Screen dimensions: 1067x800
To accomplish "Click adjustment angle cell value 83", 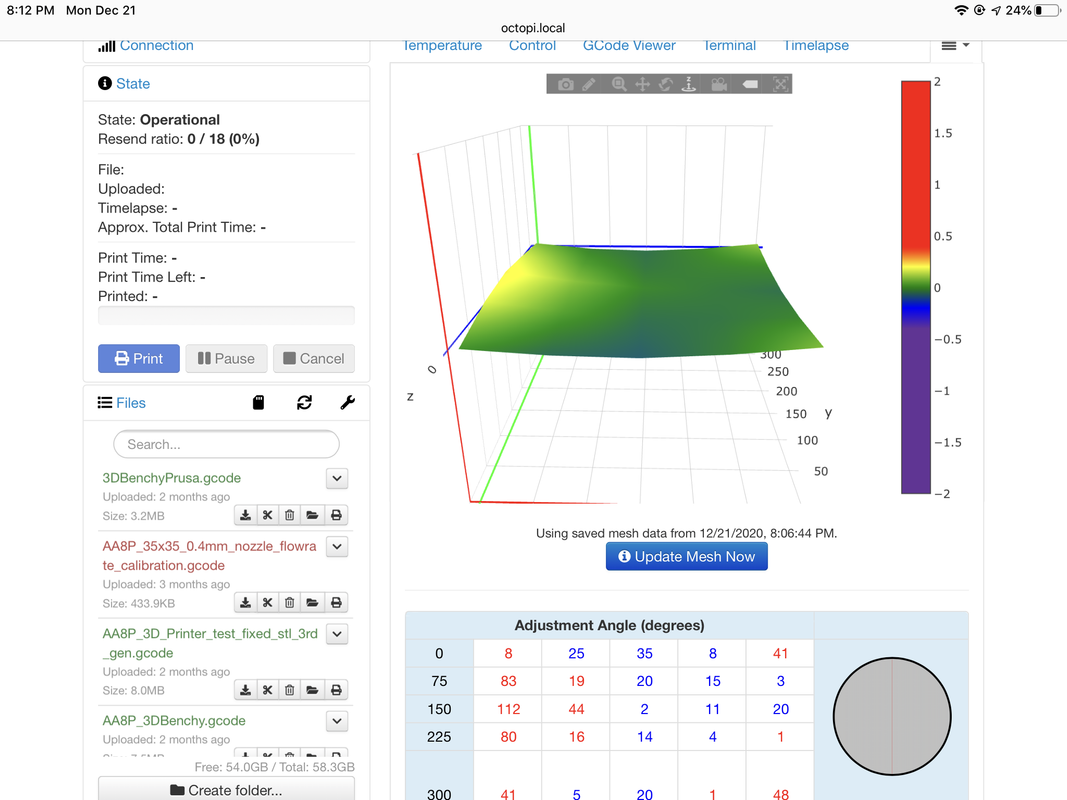I will [508, 681].
